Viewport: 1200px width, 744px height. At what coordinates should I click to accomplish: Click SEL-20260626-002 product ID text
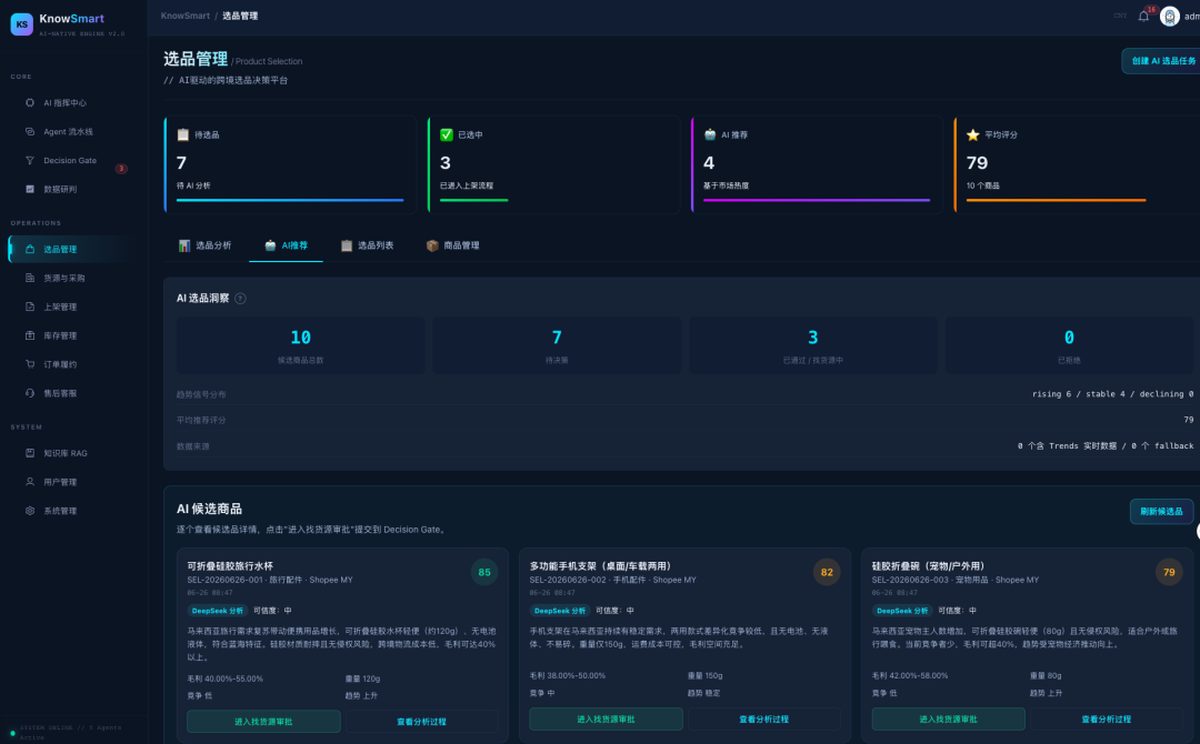pyautogui.click(x=568, y=580)
